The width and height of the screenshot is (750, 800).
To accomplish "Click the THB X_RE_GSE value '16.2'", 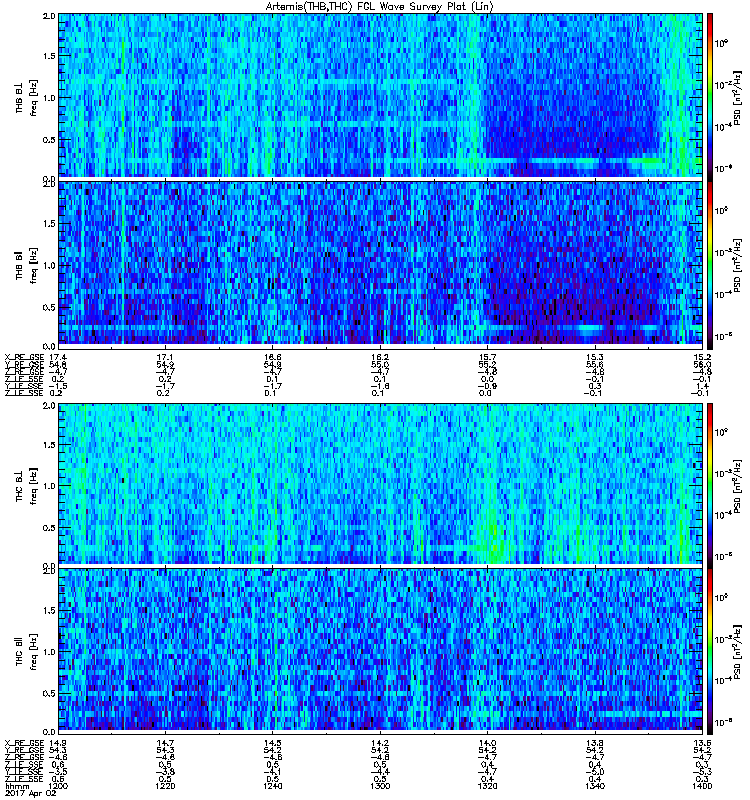I will (380, 357).
